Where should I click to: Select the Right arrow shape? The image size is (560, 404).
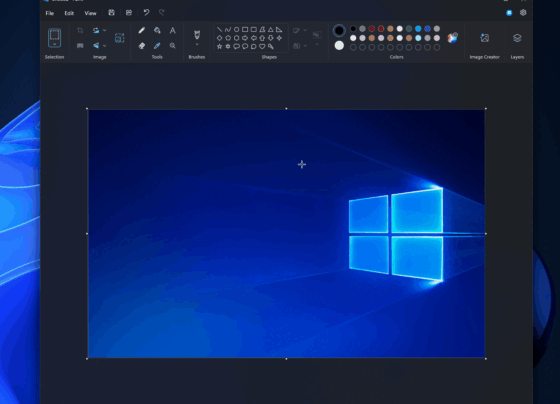pyautogui.click(x=245, y=38)
